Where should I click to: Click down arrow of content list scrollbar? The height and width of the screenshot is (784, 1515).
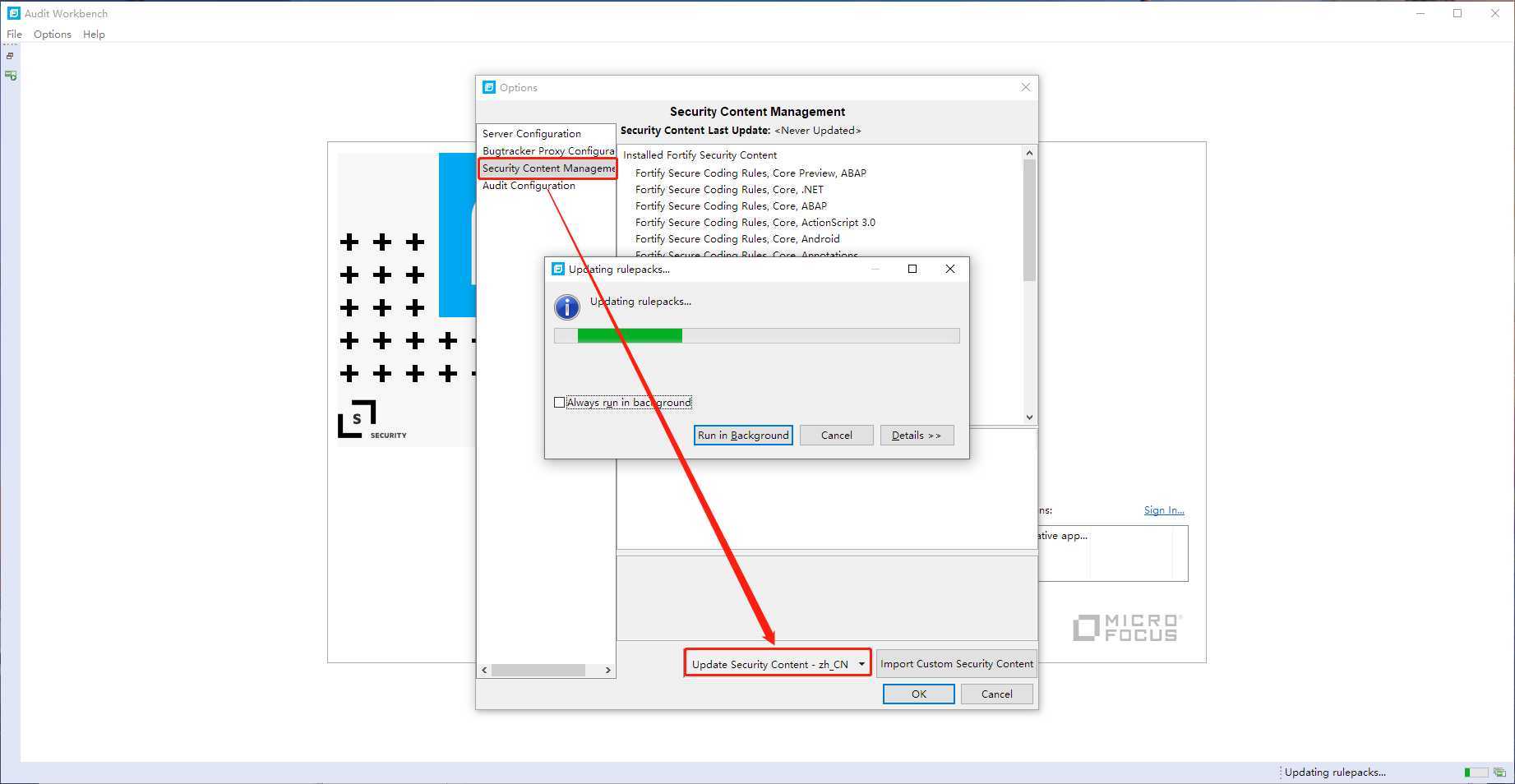pyautogui.click(x=1029, y=417)
